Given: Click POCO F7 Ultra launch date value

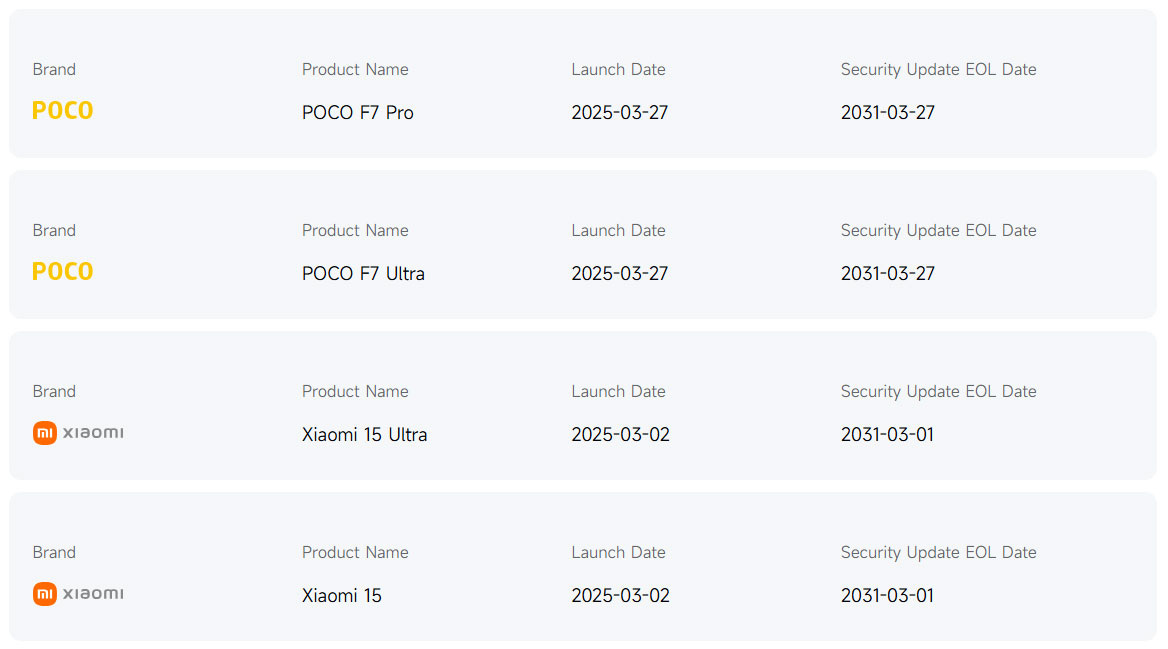Looking at the screenshot, I should (619, 274).
